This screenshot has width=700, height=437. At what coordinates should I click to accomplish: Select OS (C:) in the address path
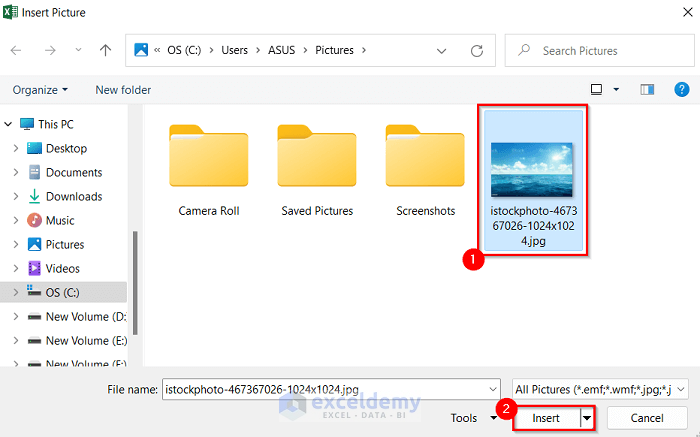184,50
